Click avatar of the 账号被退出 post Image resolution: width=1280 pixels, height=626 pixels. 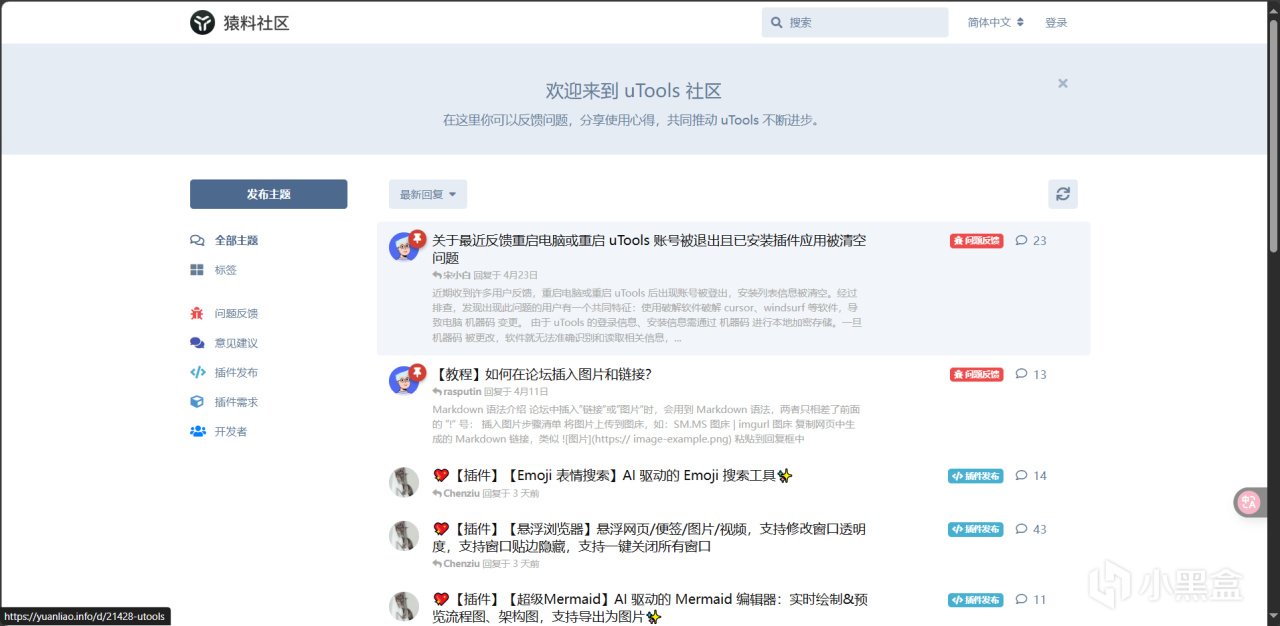[x=404, y=247]
